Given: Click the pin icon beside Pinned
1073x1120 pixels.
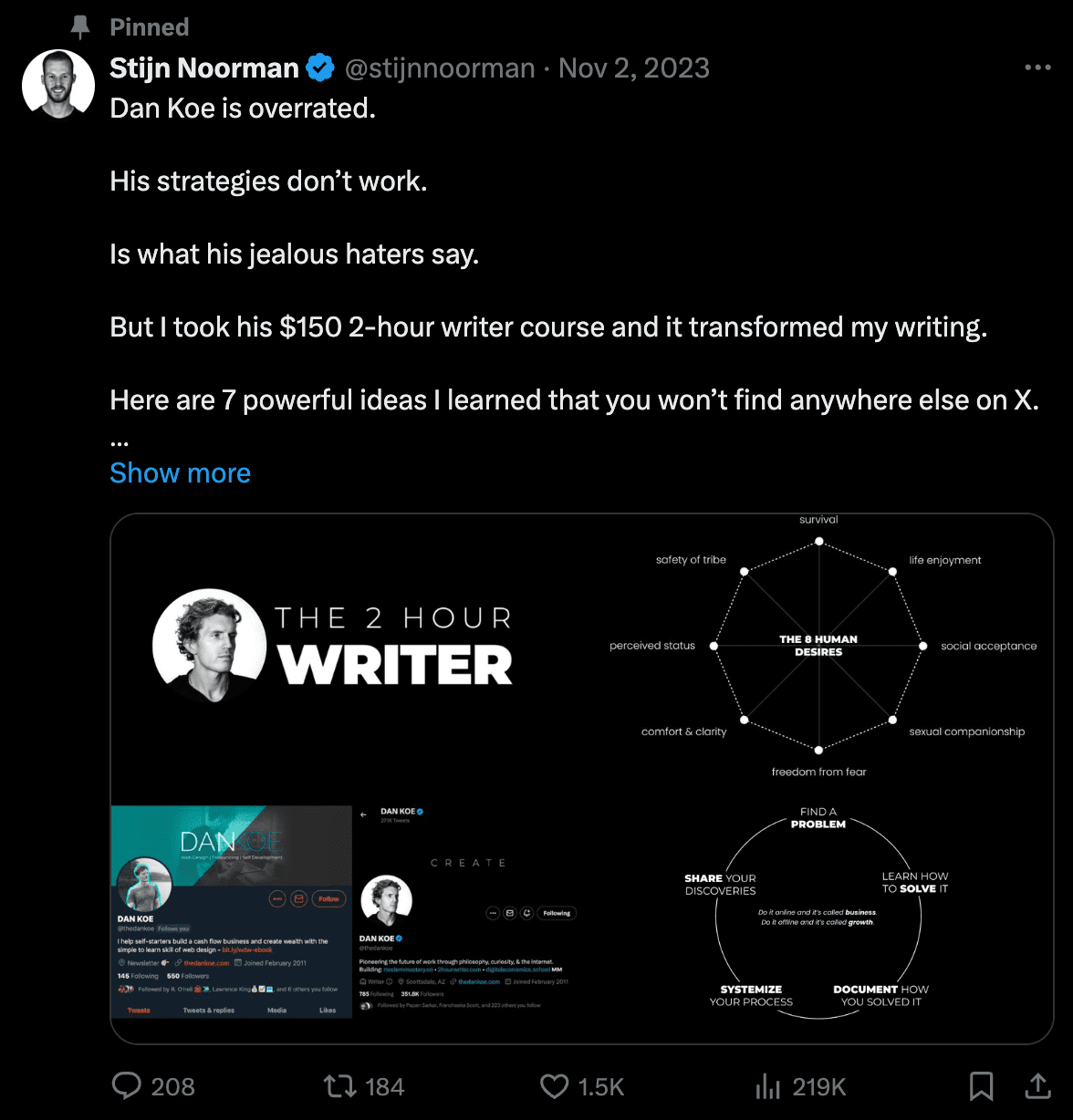Looking at the screenshot, I should point(80,27).
